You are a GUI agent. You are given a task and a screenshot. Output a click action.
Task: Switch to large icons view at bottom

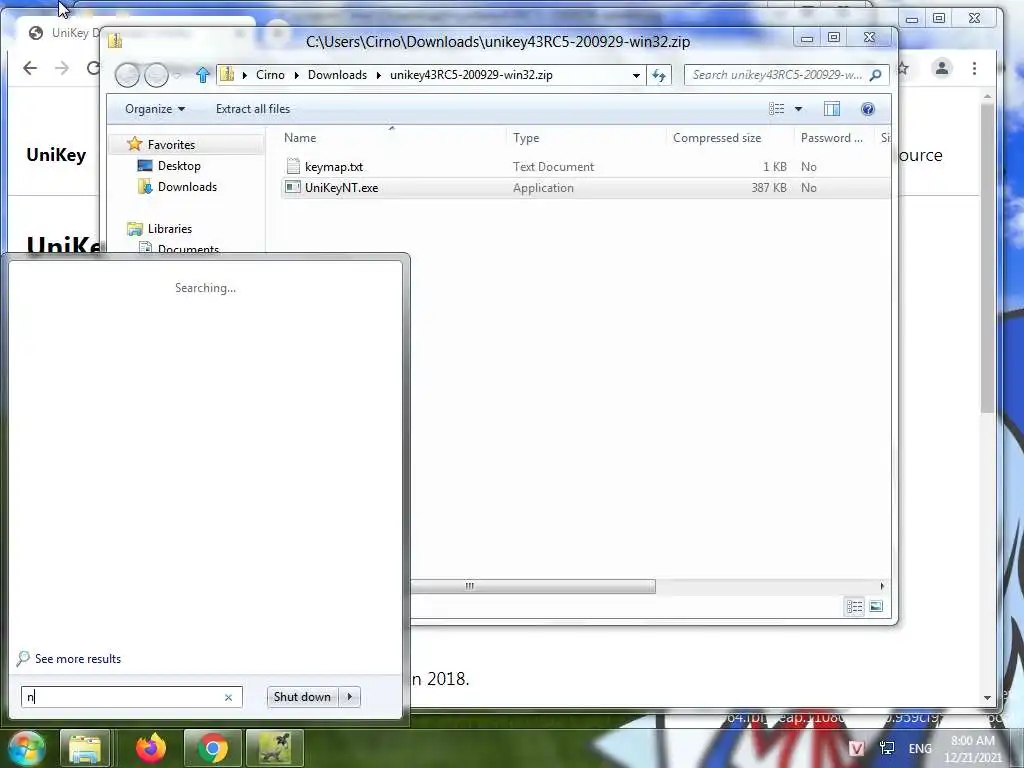pos(876,607)
